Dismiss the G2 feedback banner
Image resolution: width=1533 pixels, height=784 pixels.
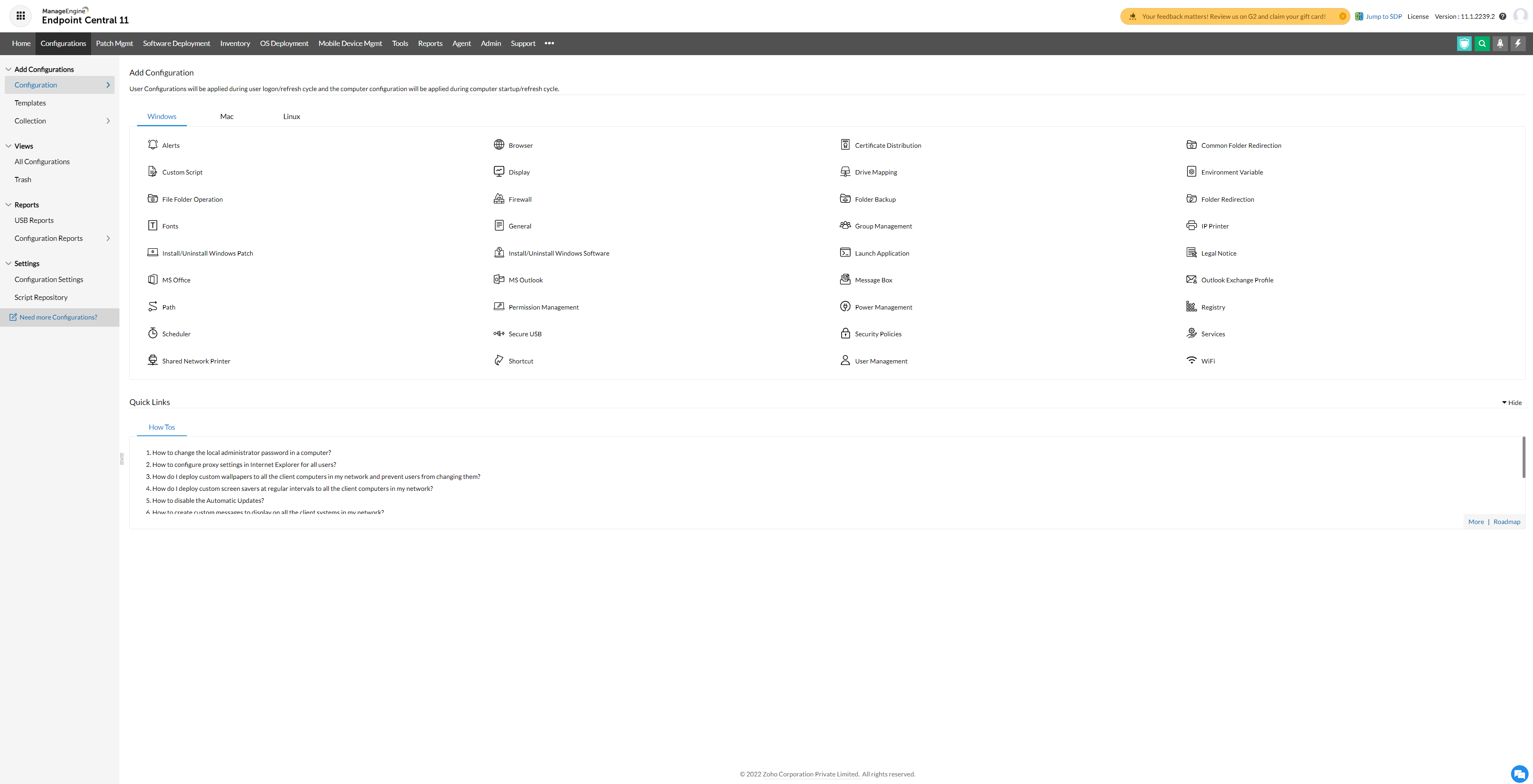tap(1342, 17)
